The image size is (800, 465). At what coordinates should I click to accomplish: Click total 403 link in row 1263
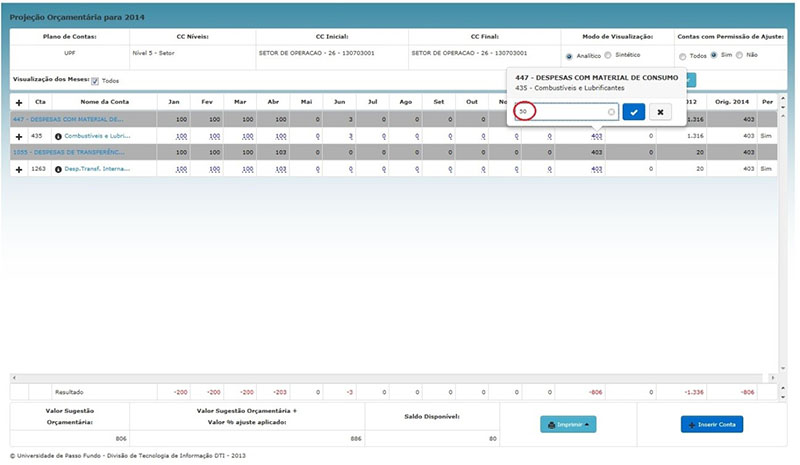pos(596,169)
